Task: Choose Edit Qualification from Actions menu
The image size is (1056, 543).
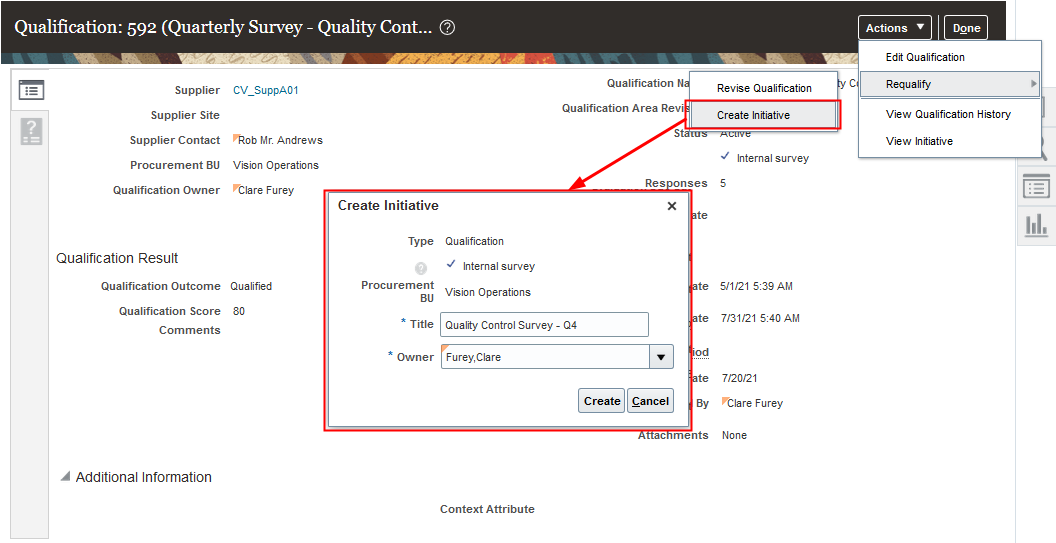Action: coord(925,57)
